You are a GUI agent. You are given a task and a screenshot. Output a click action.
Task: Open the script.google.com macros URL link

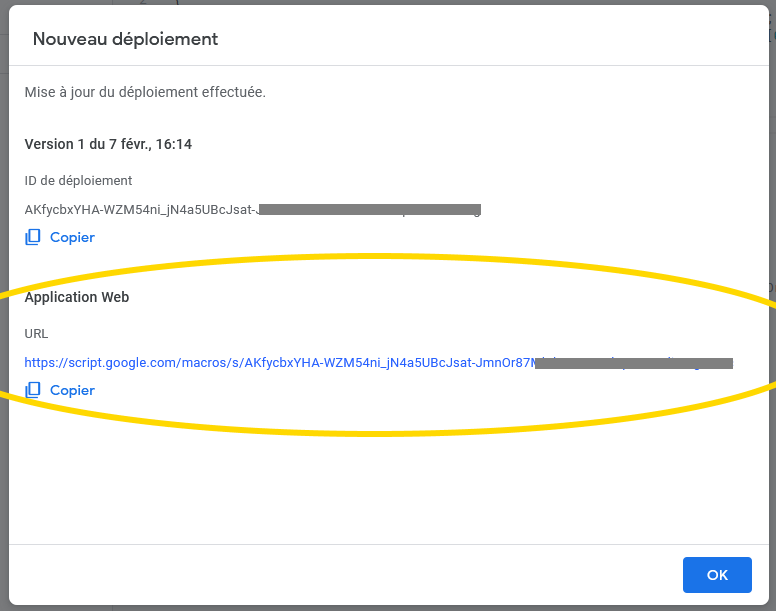coord(280,362)
